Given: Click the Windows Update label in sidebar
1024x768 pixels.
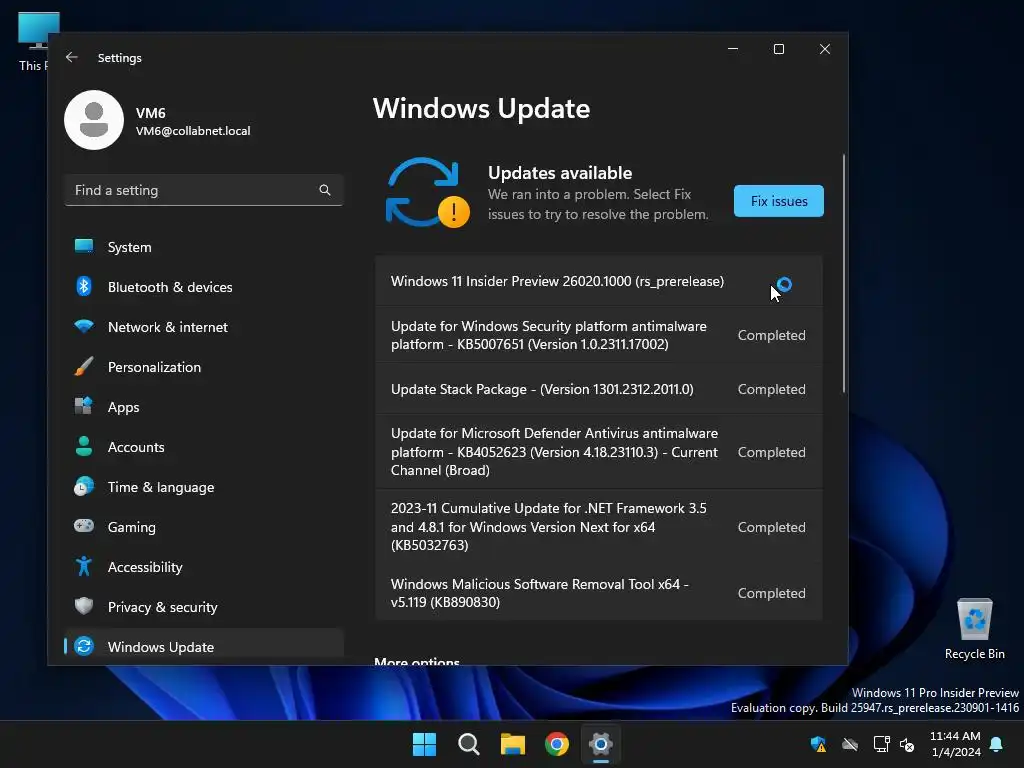Looking at the screenshot, I should (x=161, y=647).
